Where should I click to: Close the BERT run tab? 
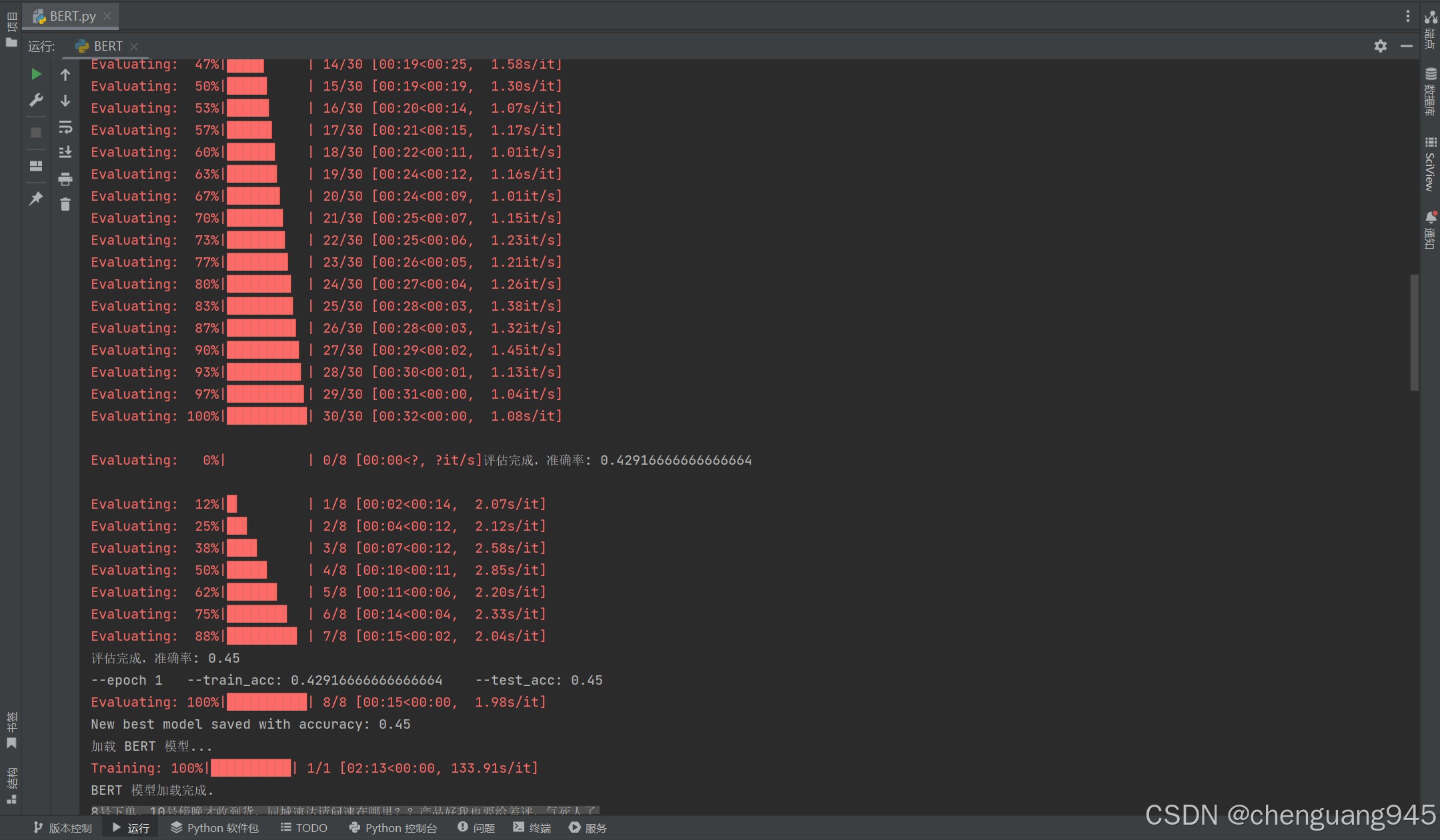point(134,46)
